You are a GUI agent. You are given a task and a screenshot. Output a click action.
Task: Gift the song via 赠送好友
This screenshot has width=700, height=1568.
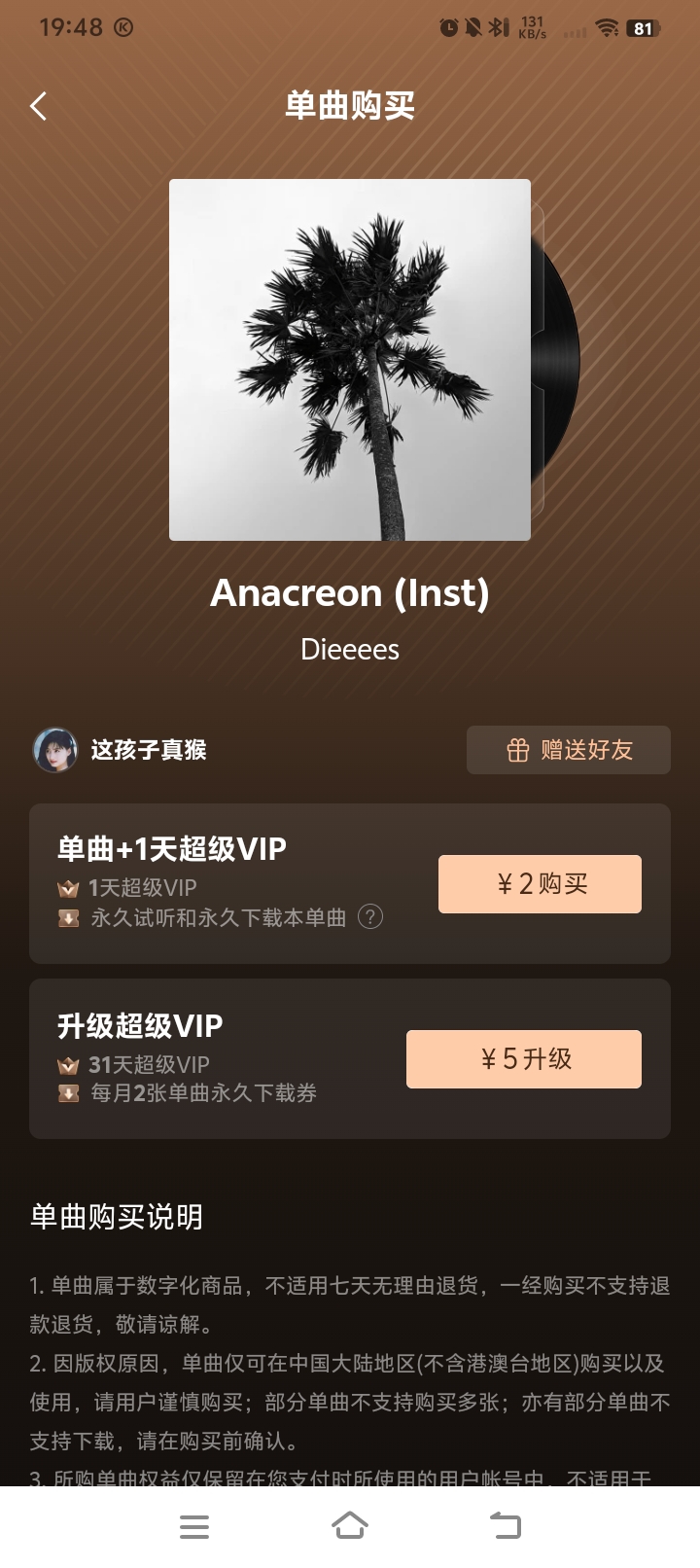(x=569, y=750)
